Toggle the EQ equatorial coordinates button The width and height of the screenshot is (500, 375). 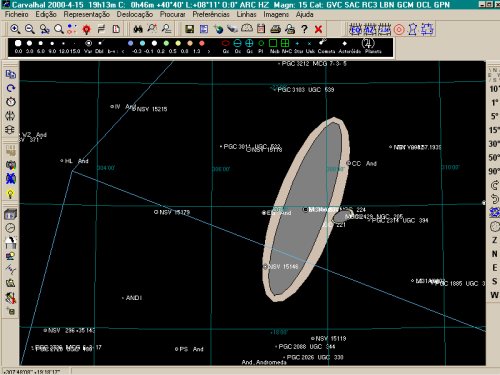tap(355, 30)
